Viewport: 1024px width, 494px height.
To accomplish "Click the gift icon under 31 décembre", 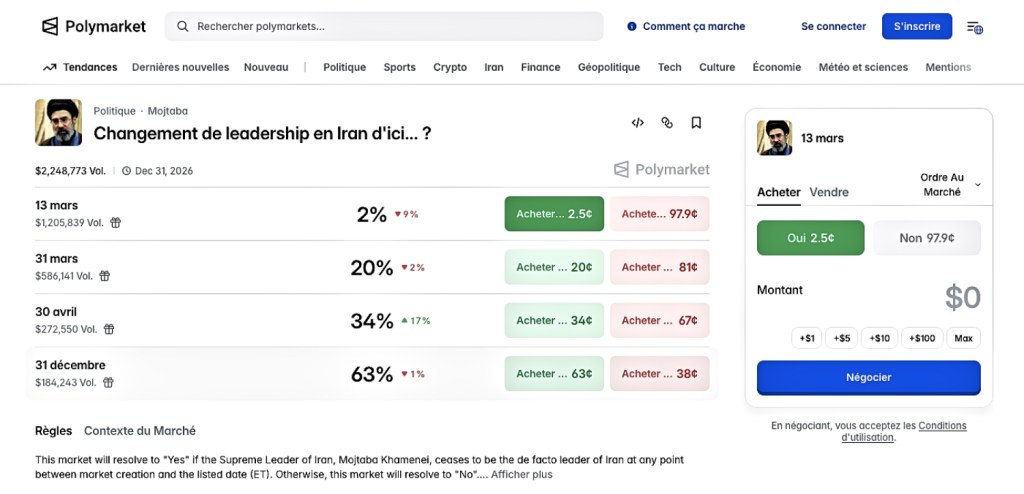I will tap(108, 382).
